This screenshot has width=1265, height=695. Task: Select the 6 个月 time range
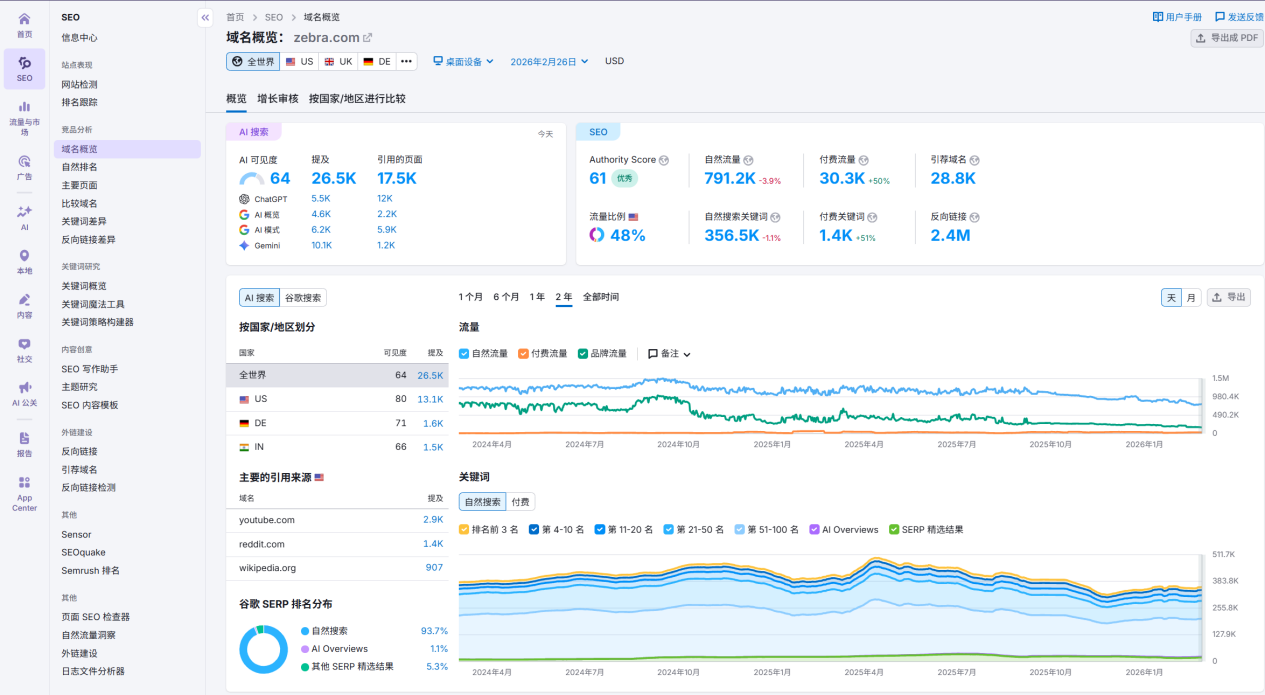pos(506,297)
